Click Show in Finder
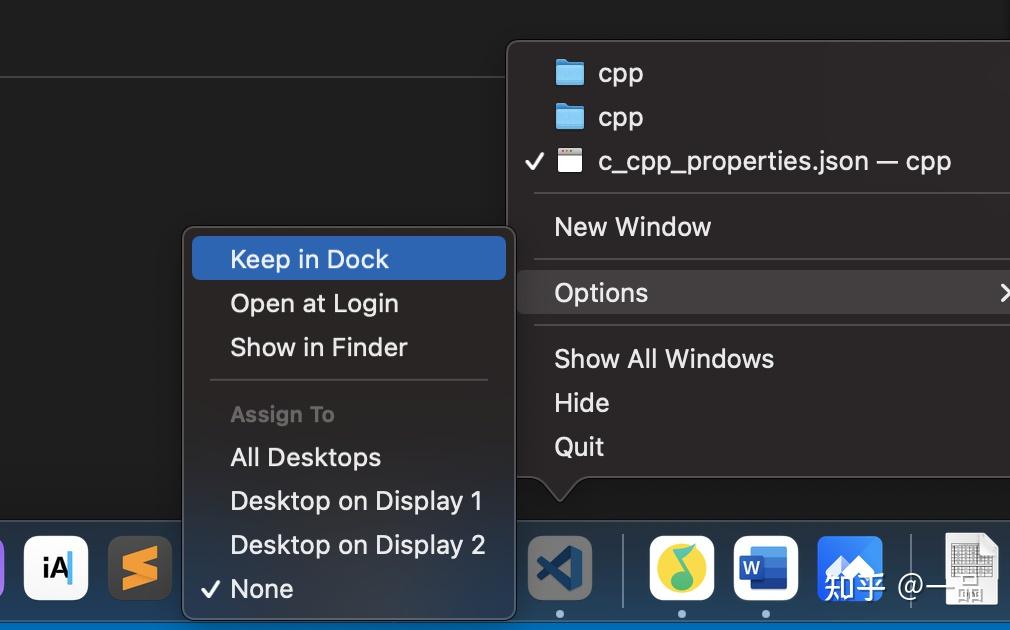Screen dimensions: 1010x630 [318, 347]
